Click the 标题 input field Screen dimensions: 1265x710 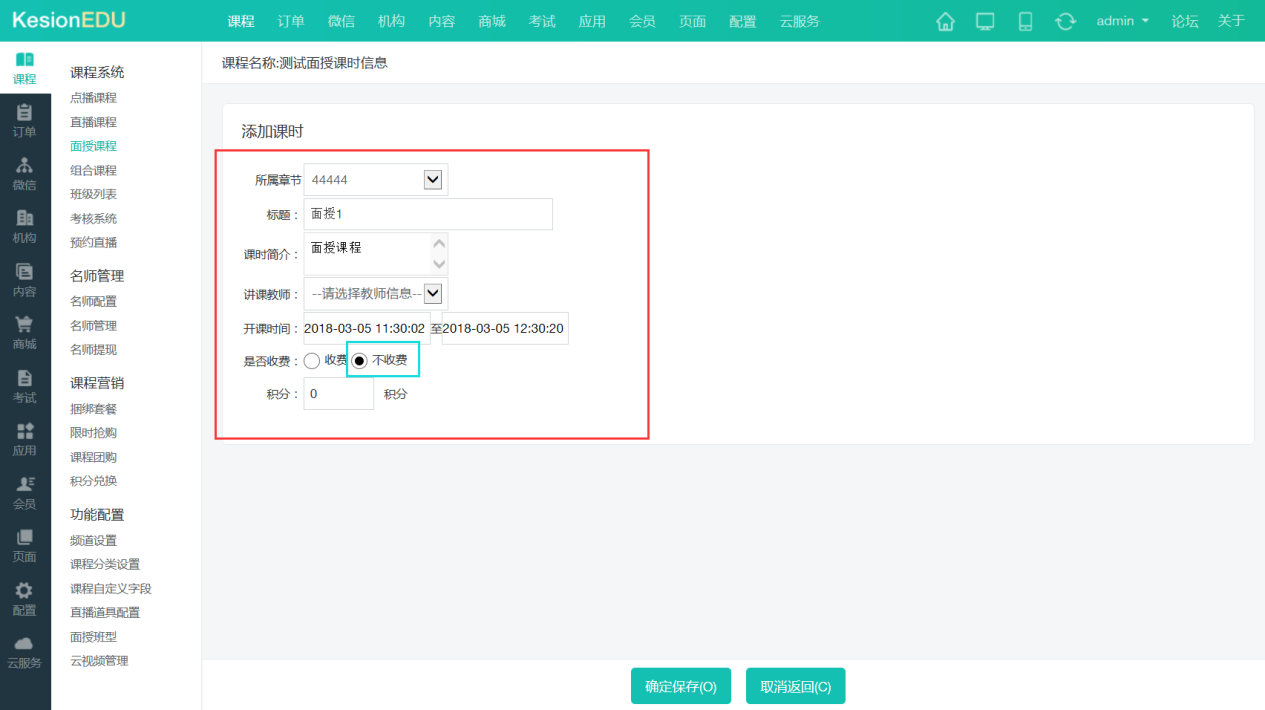click(x=428, y=214)
